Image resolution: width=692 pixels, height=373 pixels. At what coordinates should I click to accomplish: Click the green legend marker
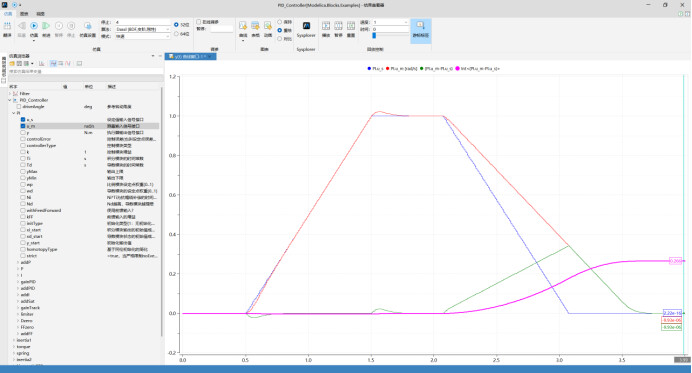(x=421, y=69)
